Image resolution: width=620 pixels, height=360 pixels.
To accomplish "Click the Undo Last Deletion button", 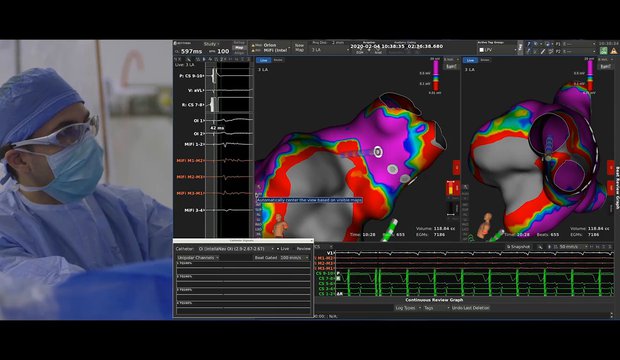I will coord(471,308).
